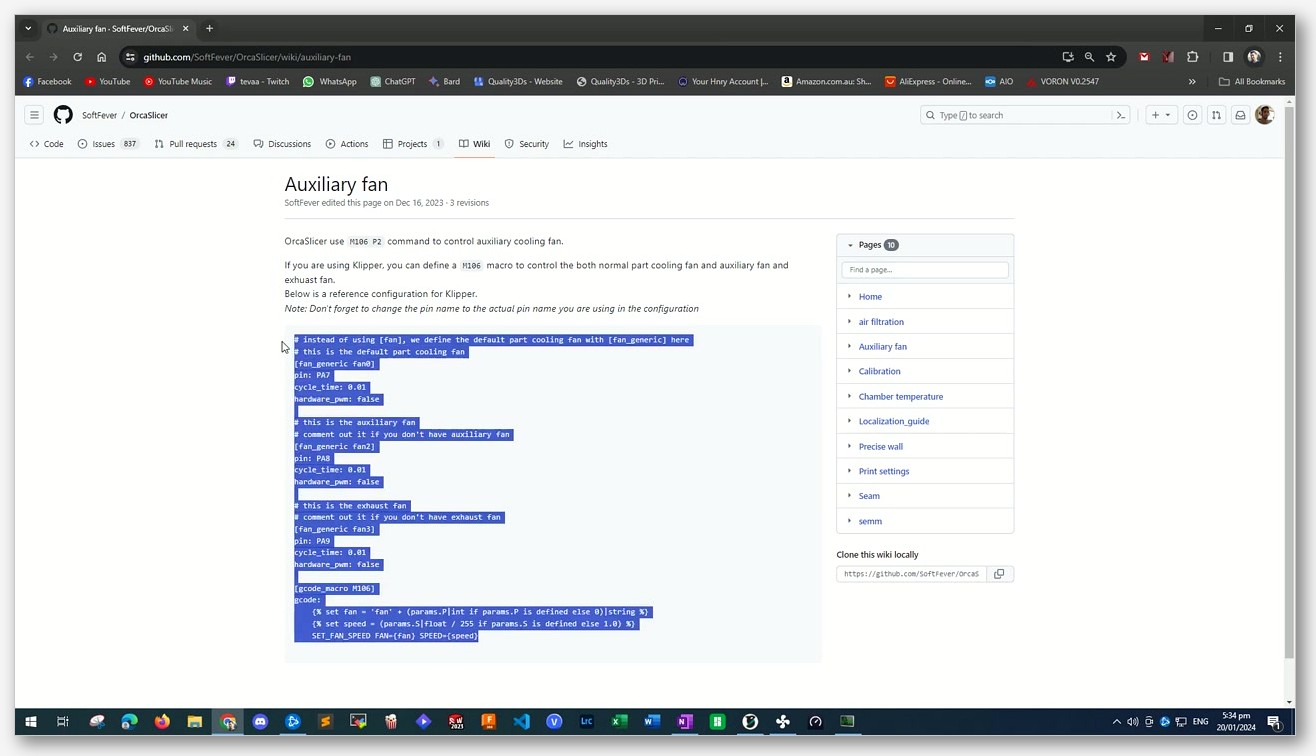This screenshot has height=756, width=1316.
Task: Switch to the Issues tab
Action: pyautogui.click(x=108, y=144)
